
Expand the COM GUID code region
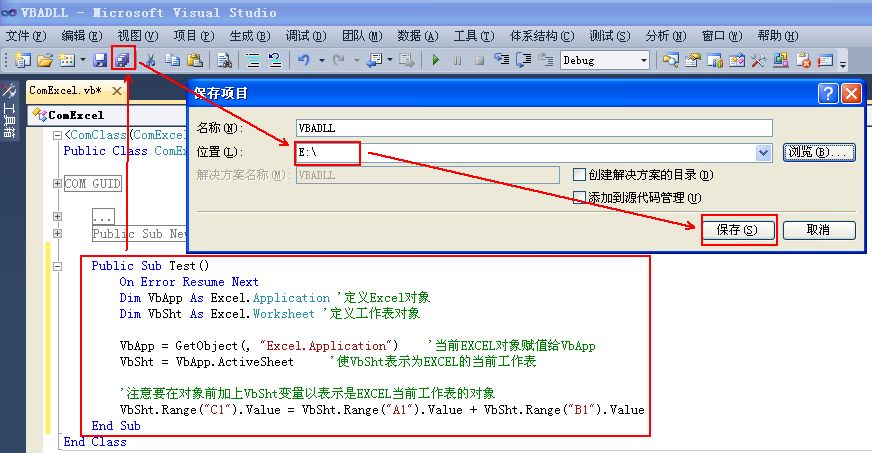coord(57,183)
